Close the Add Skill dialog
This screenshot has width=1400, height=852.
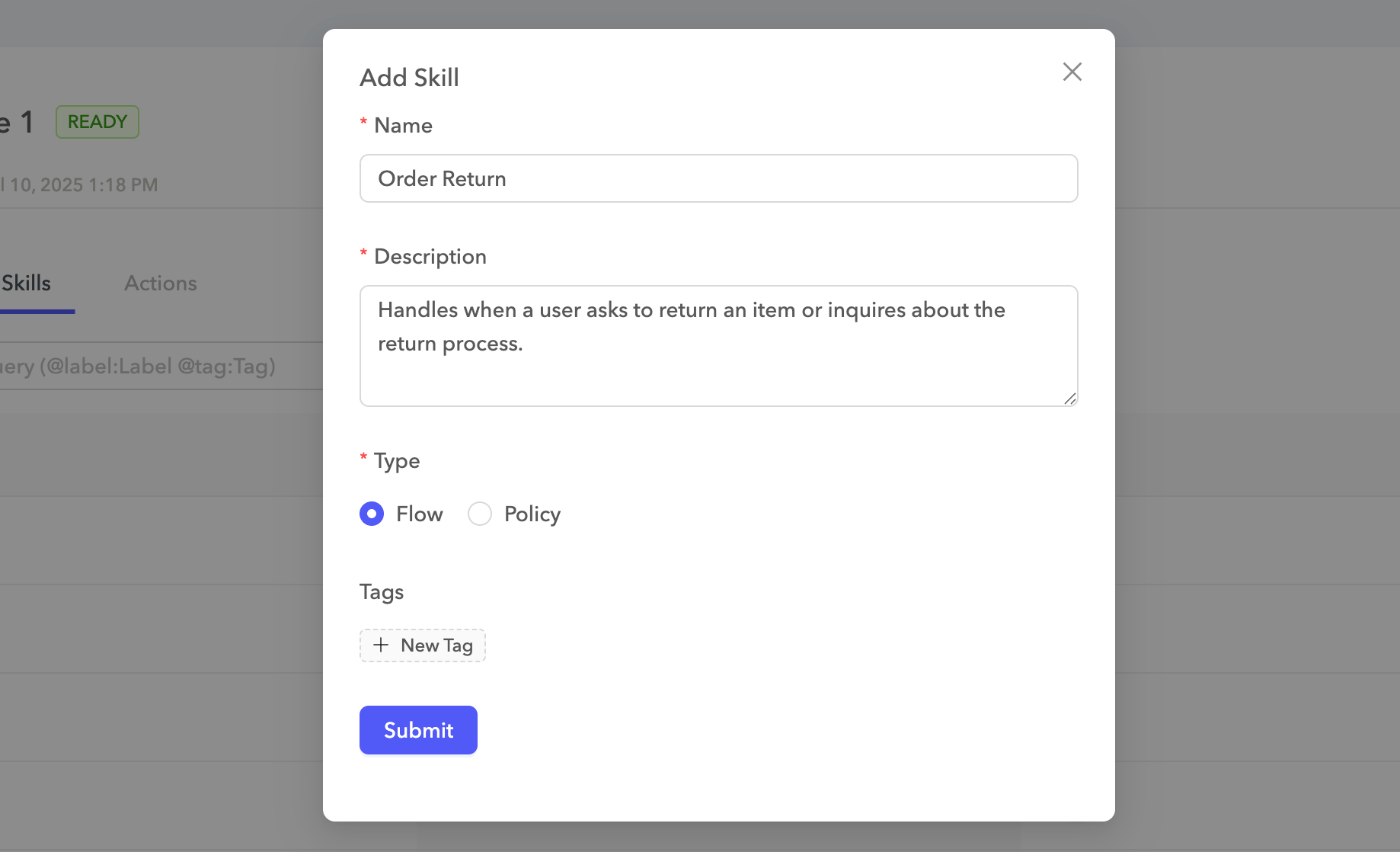[1072, 72]
